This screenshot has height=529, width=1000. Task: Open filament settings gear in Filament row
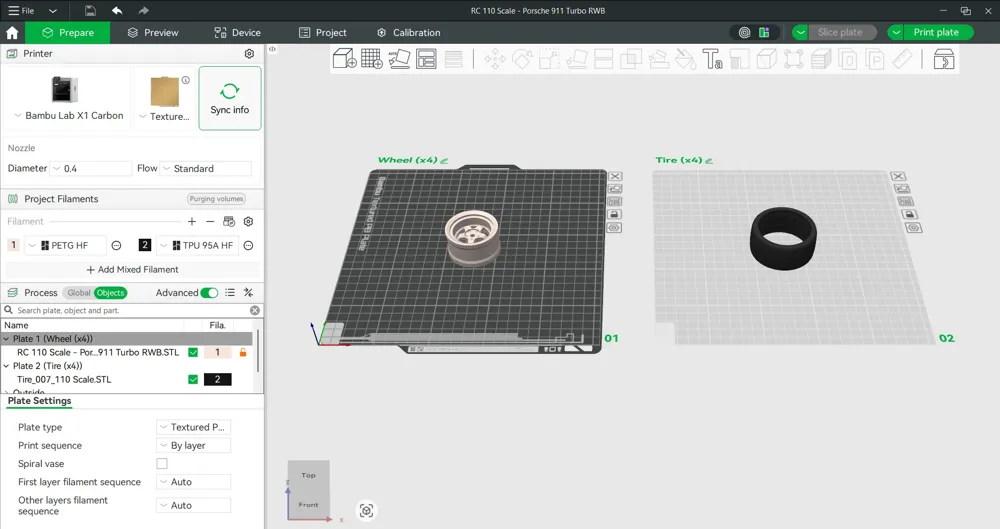click(249, 221)
